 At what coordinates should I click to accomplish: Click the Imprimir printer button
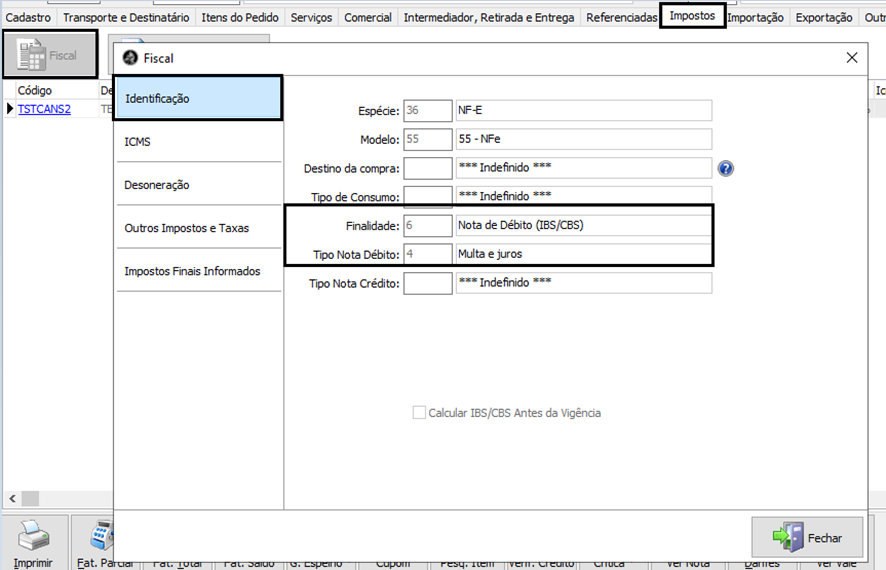coord(34,542)
